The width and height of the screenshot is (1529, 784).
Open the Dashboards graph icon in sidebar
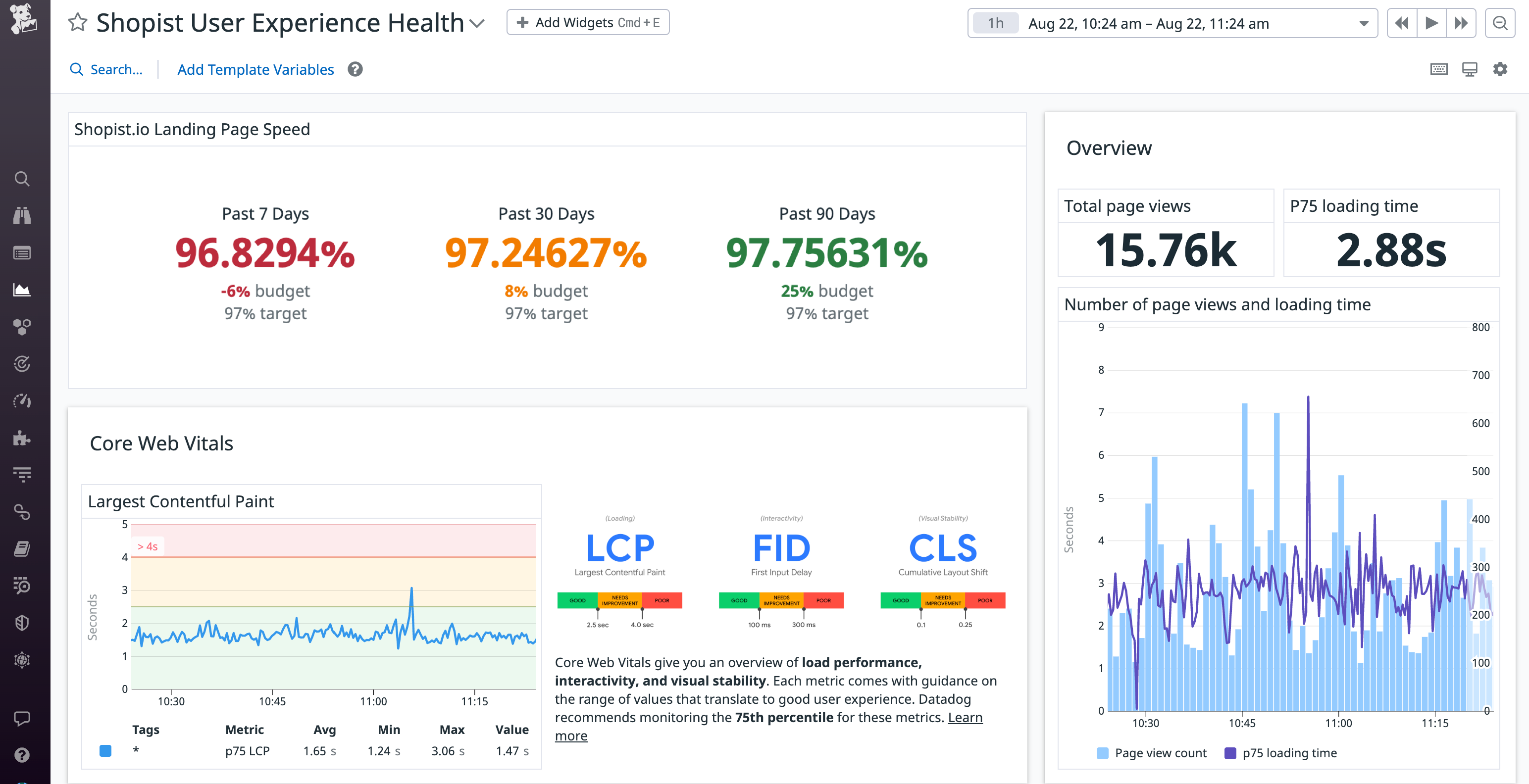click(x=24, y=290)
